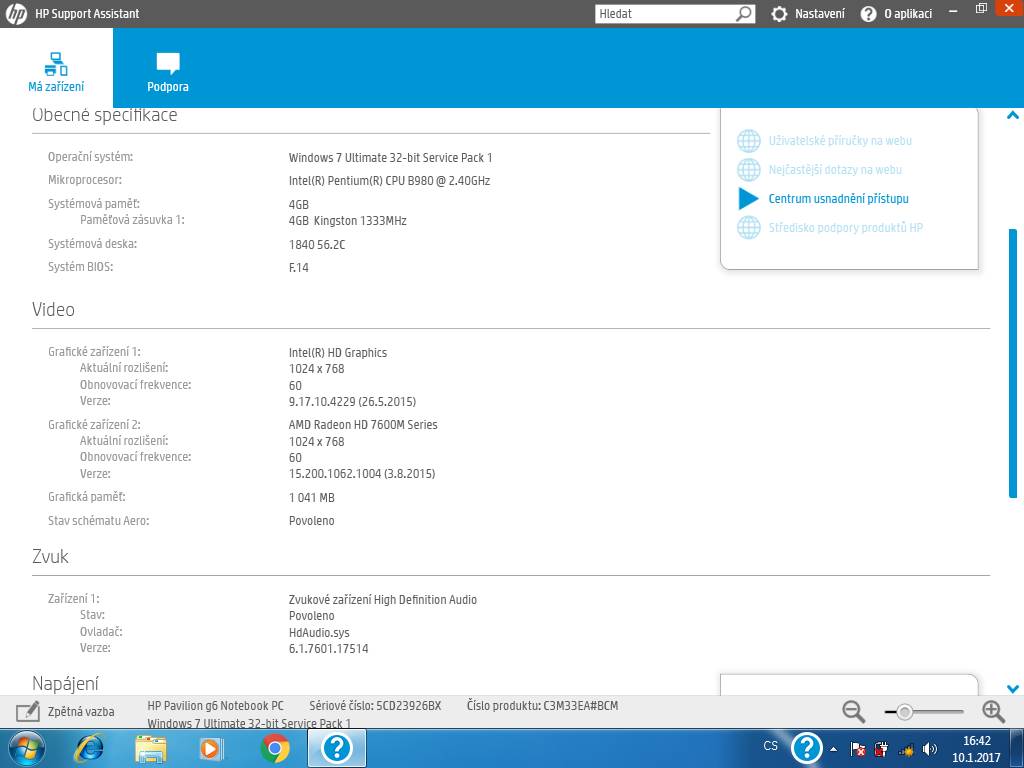Click the Zvuk section heading

[50, 556]
